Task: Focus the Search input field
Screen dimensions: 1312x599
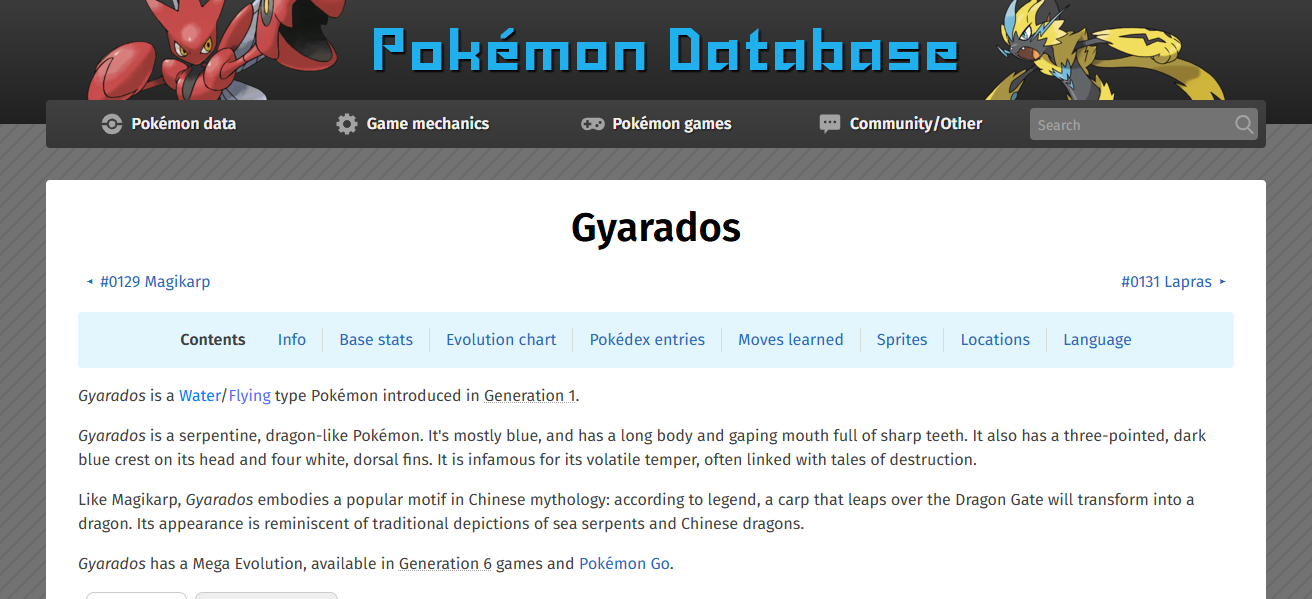Action: 1144,124
